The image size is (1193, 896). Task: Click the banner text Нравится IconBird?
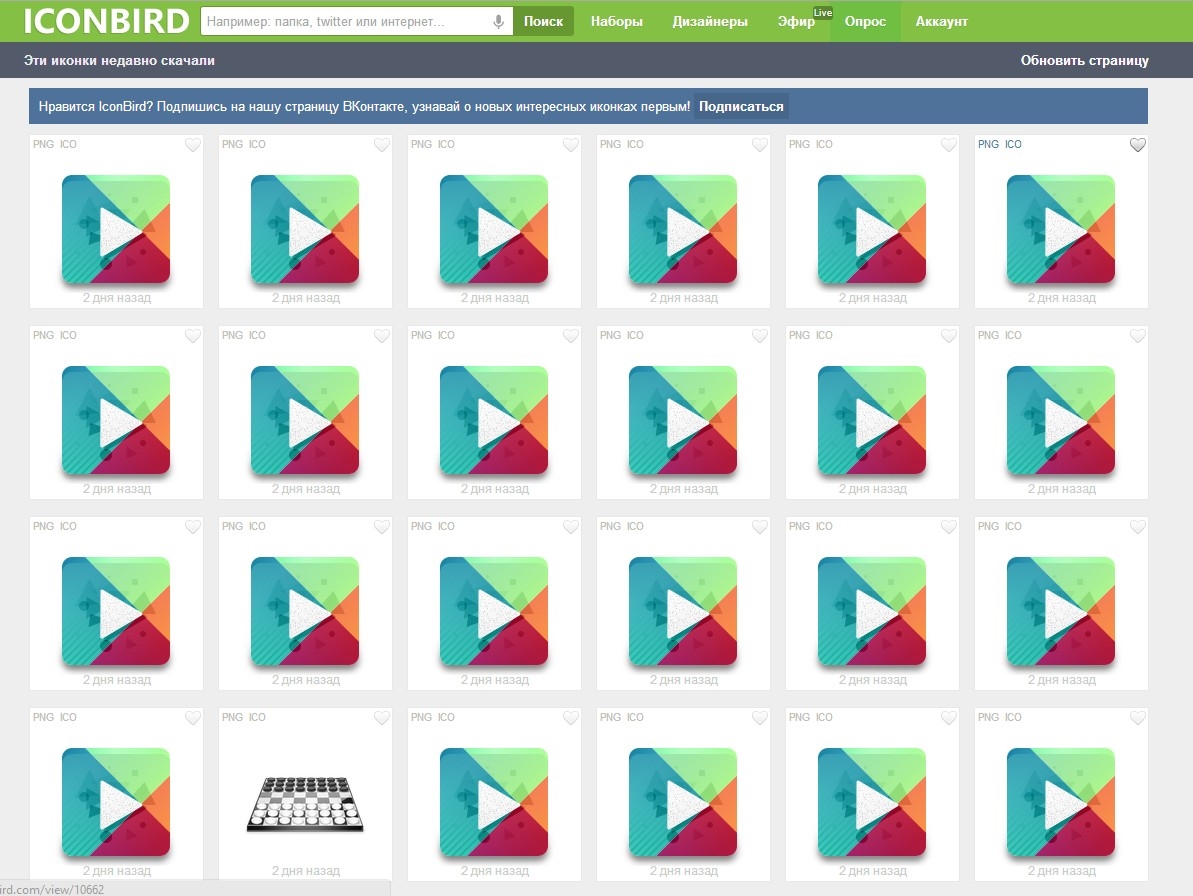[x=95, y=106]
